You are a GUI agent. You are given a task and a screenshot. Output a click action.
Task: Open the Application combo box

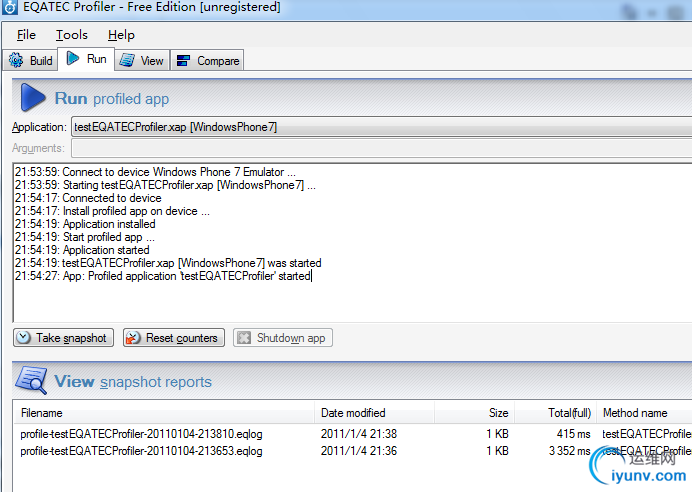point(381,127)
